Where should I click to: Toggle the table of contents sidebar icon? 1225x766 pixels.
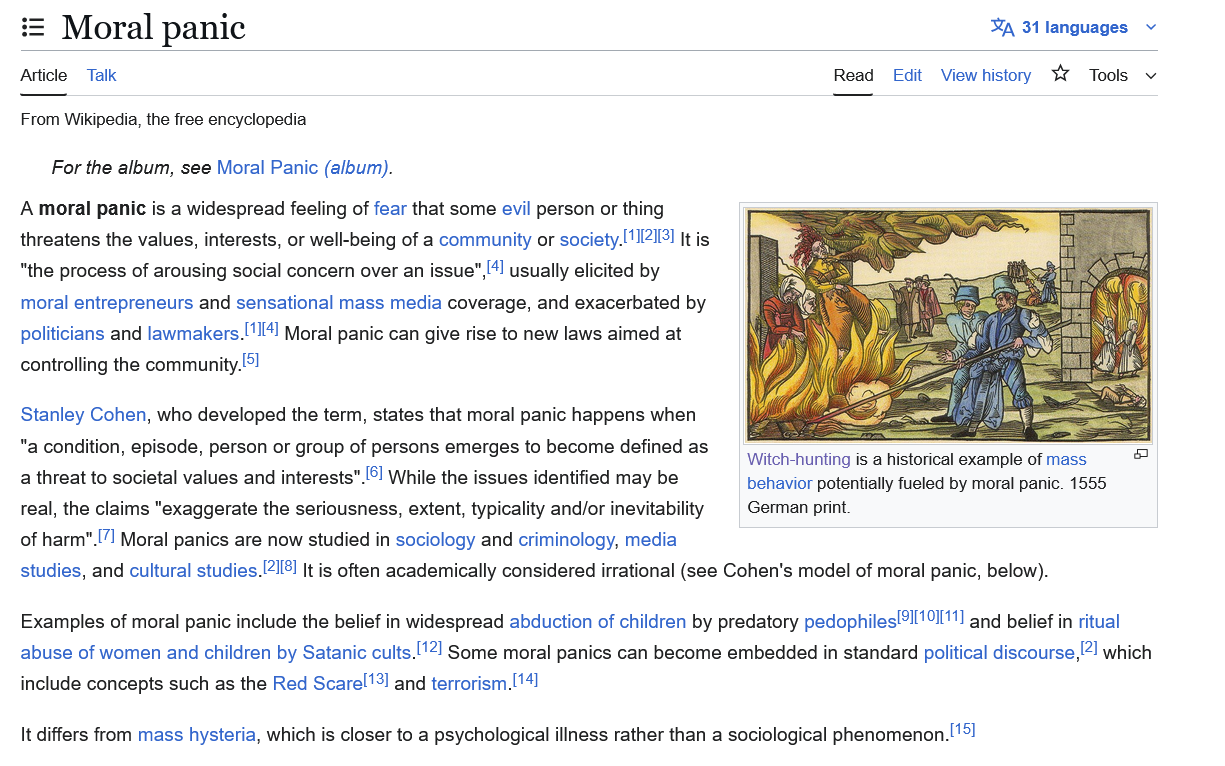[x=33, y=27]
